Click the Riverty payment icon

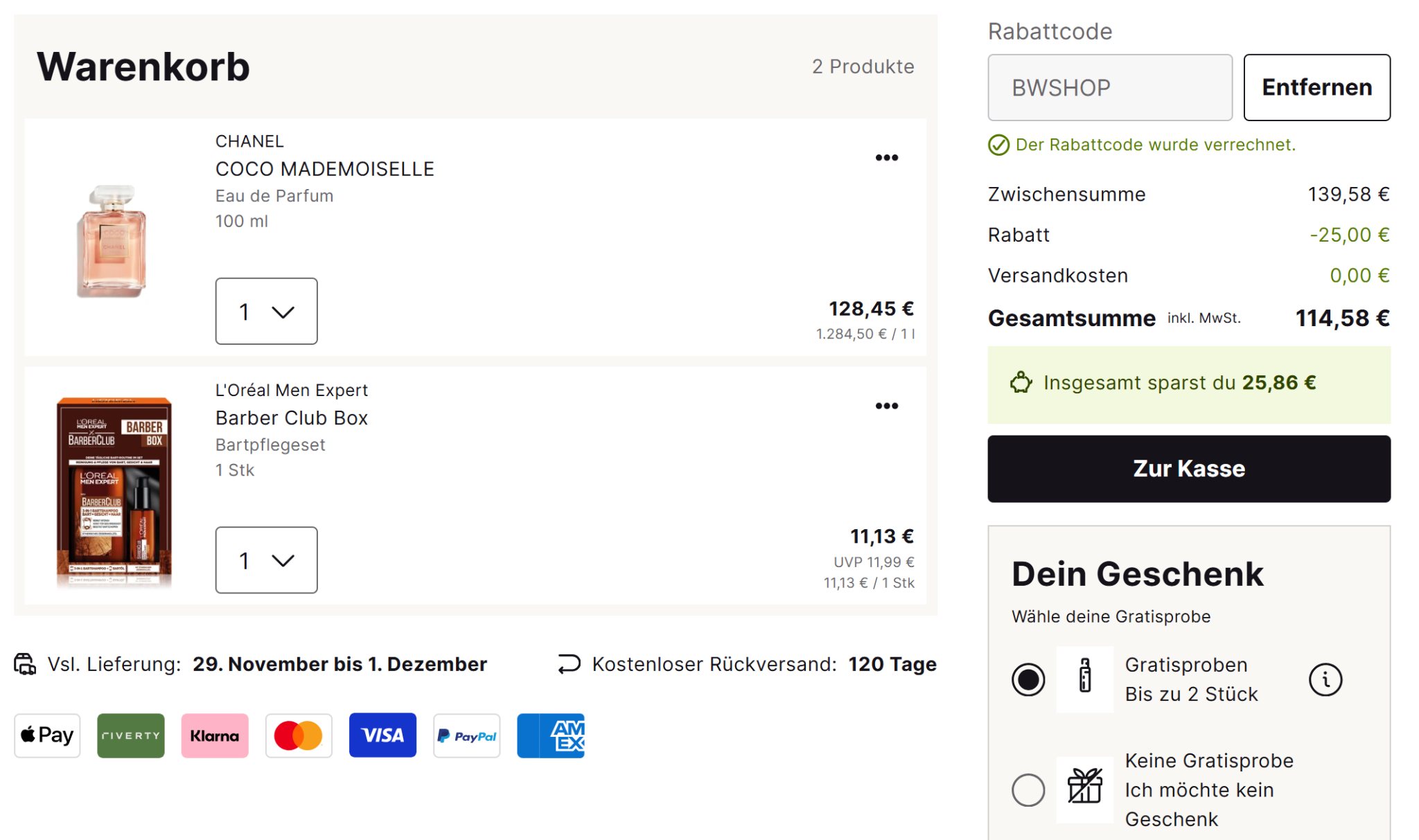click(131, 735)
